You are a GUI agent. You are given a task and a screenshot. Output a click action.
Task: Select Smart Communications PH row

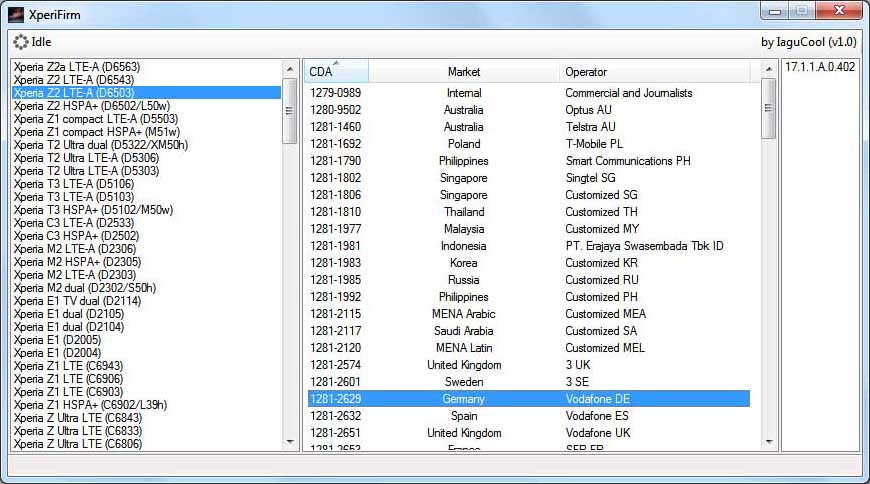529,161
